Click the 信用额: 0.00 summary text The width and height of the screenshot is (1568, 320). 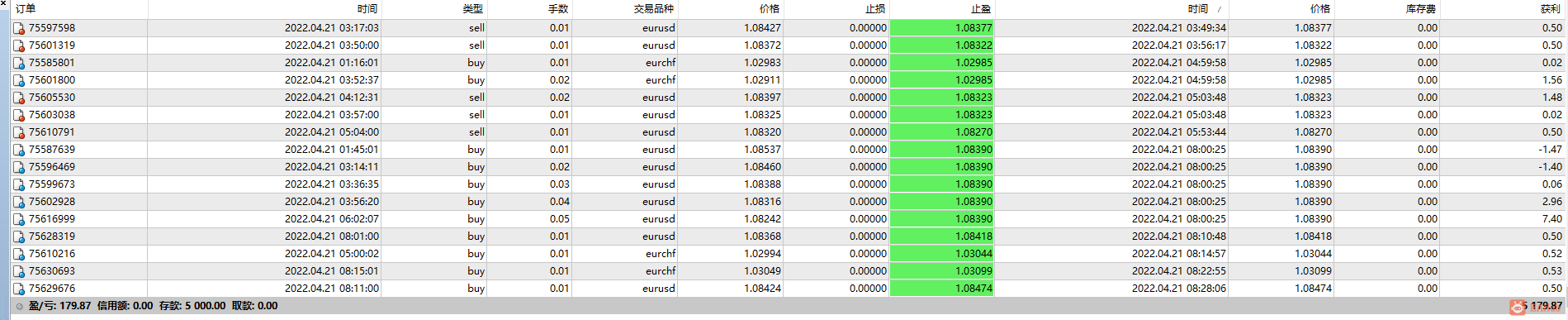[x=125, y=306]
